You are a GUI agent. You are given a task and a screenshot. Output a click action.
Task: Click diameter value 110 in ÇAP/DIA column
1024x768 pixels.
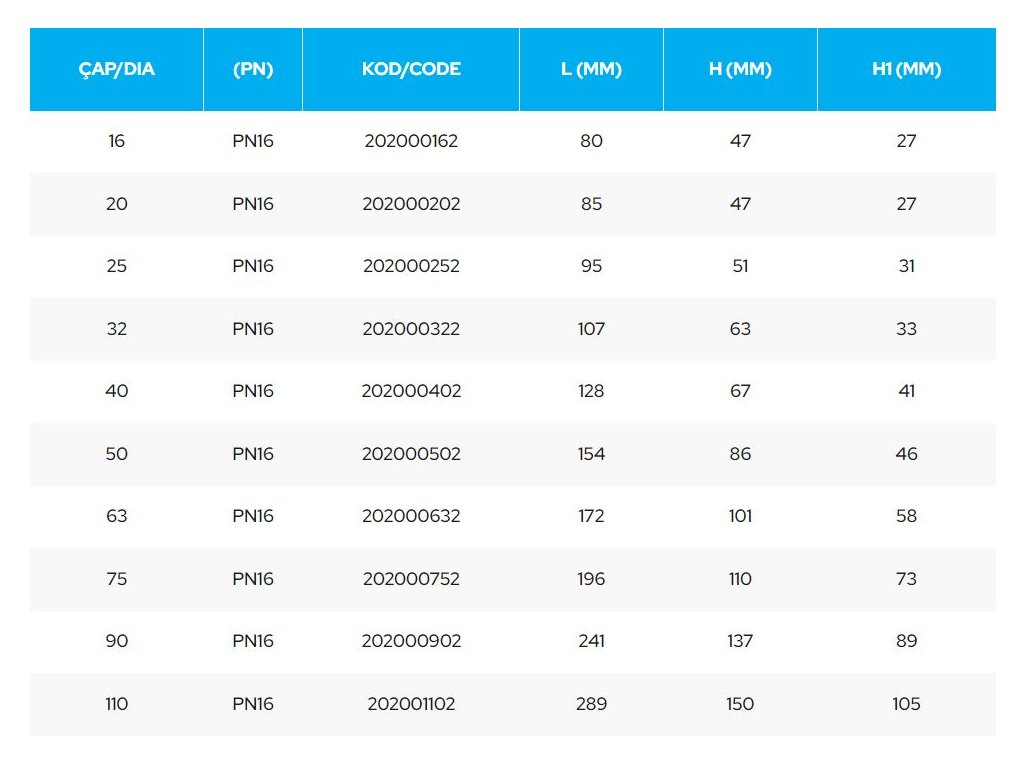116,703
